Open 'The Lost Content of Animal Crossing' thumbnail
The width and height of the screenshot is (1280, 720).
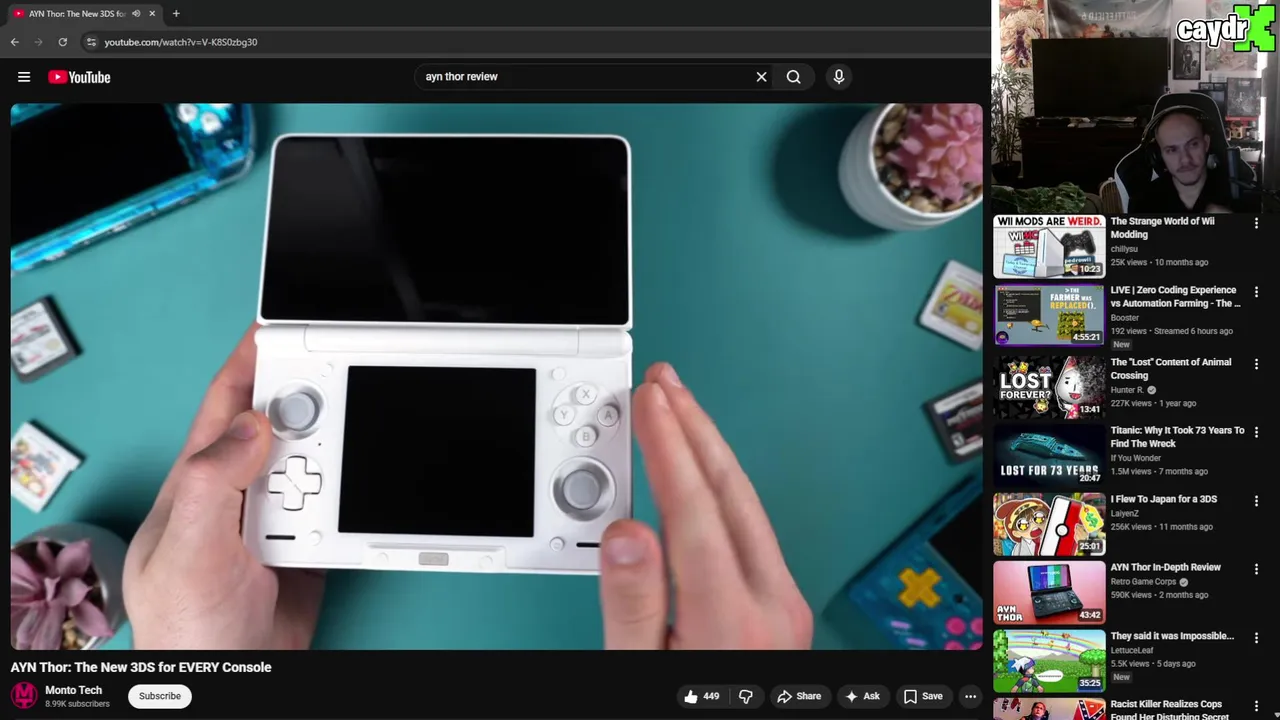point(1049,386)
